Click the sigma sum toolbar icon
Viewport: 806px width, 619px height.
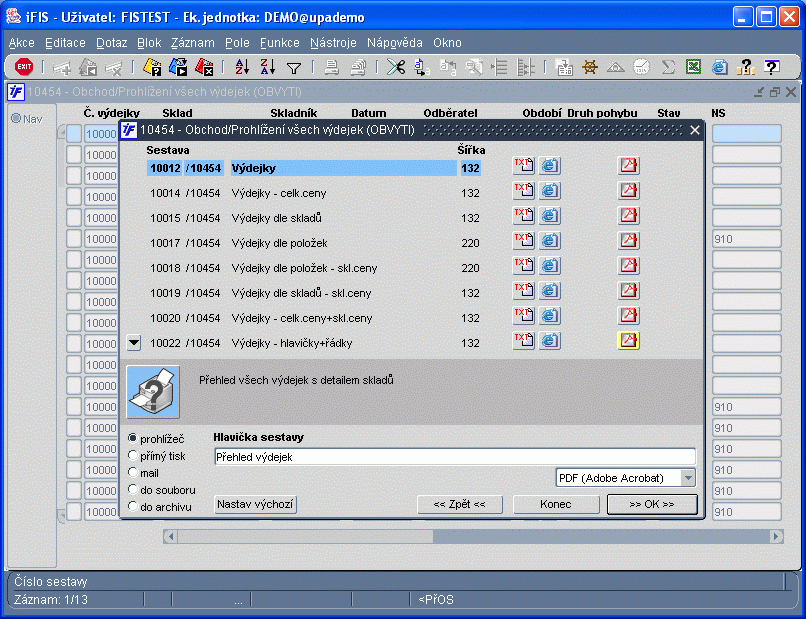tap(668, 67)
